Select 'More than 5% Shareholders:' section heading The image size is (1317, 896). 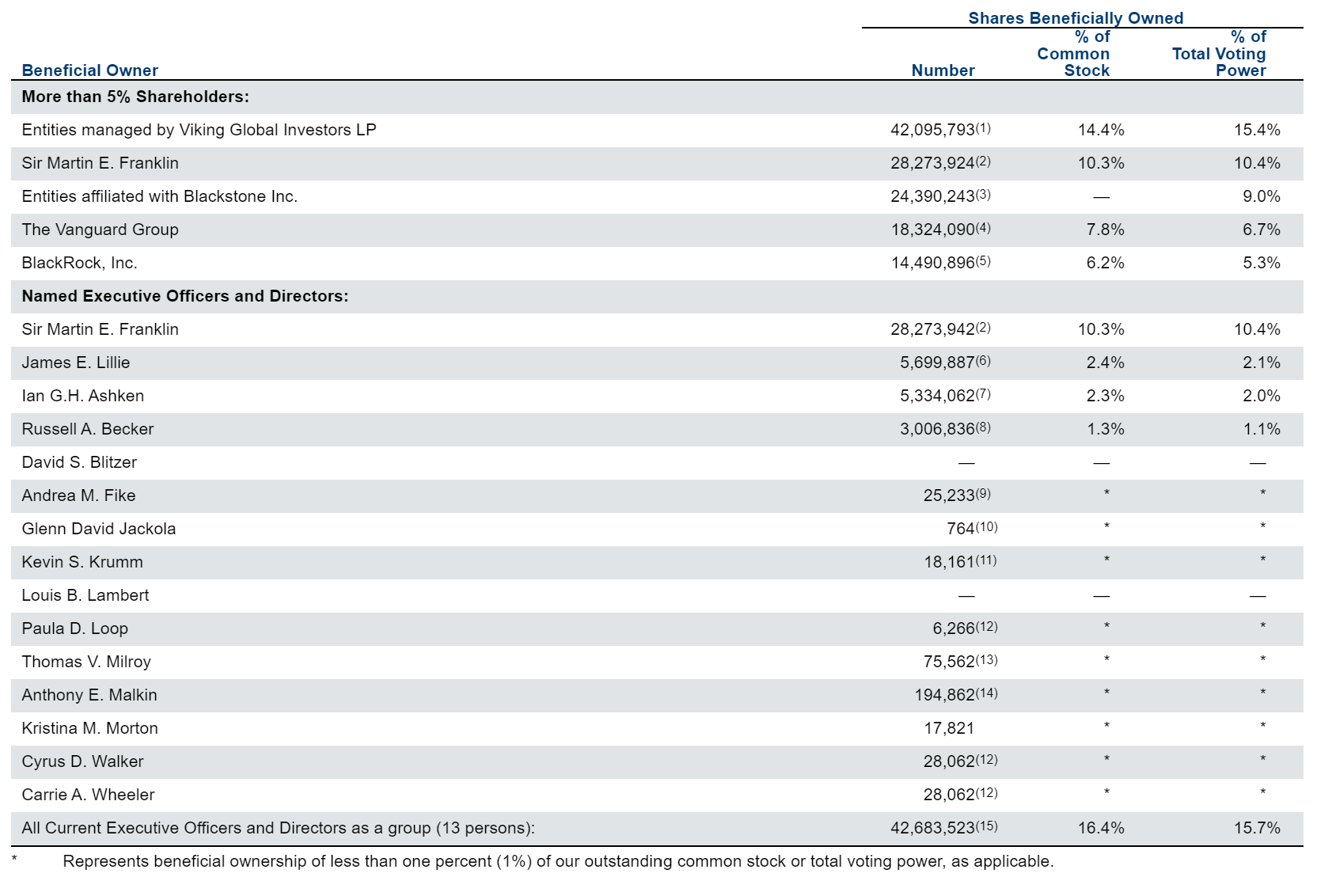click(135, 97)
